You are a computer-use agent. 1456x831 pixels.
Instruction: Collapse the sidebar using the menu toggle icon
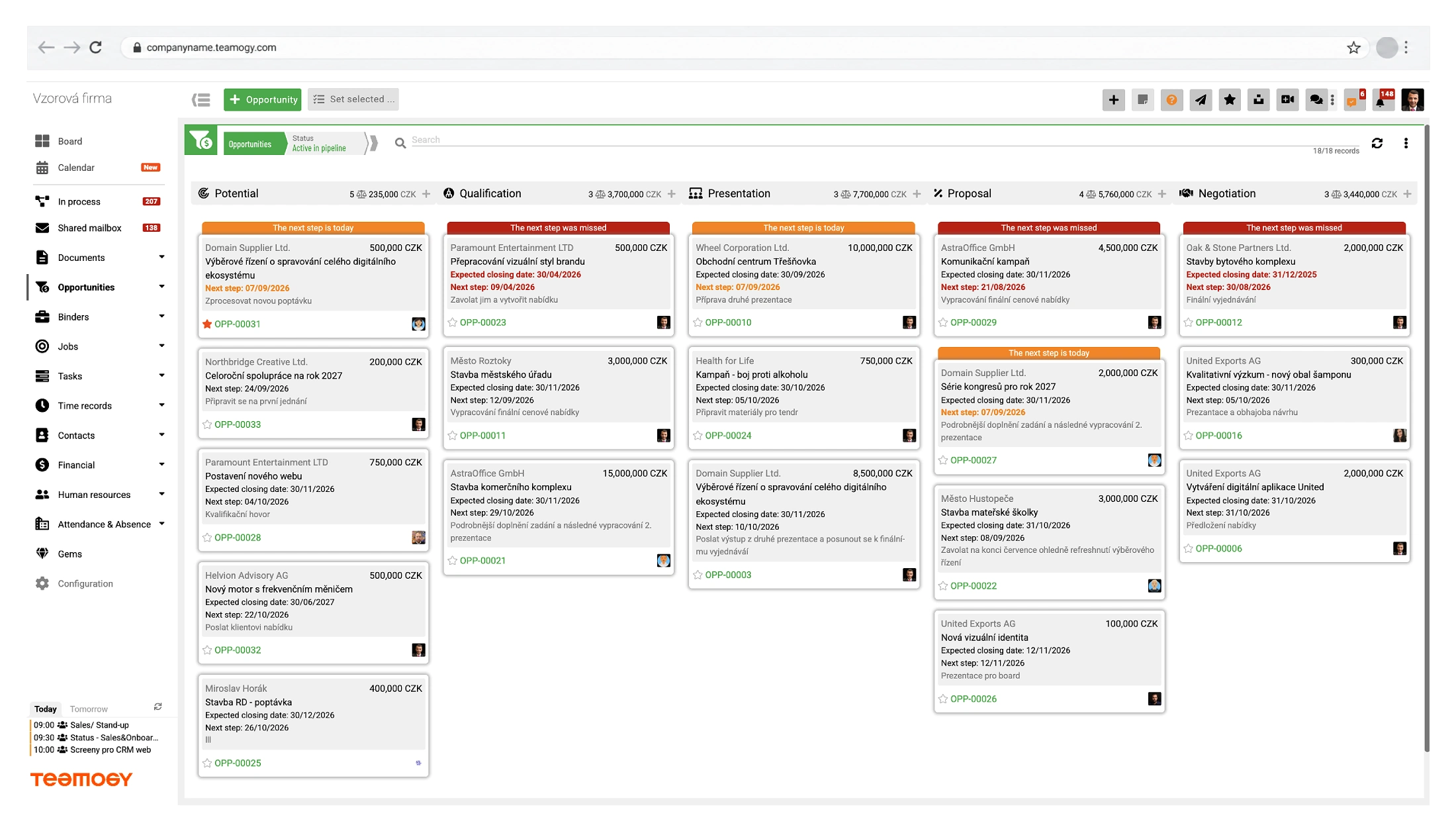(x=201, y=100)
